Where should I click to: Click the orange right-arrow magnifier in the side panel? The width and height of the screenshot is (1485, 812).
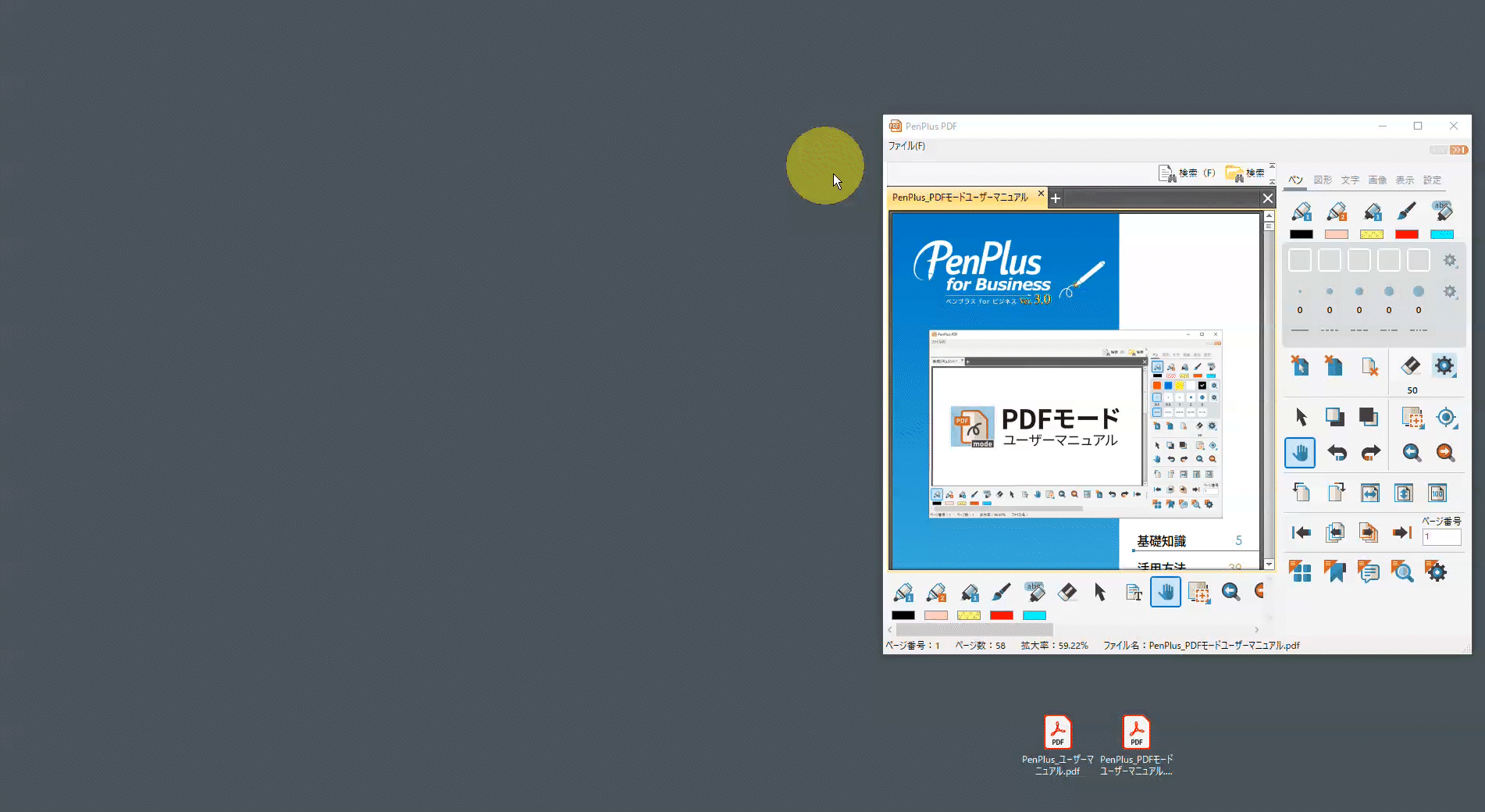1445,453
